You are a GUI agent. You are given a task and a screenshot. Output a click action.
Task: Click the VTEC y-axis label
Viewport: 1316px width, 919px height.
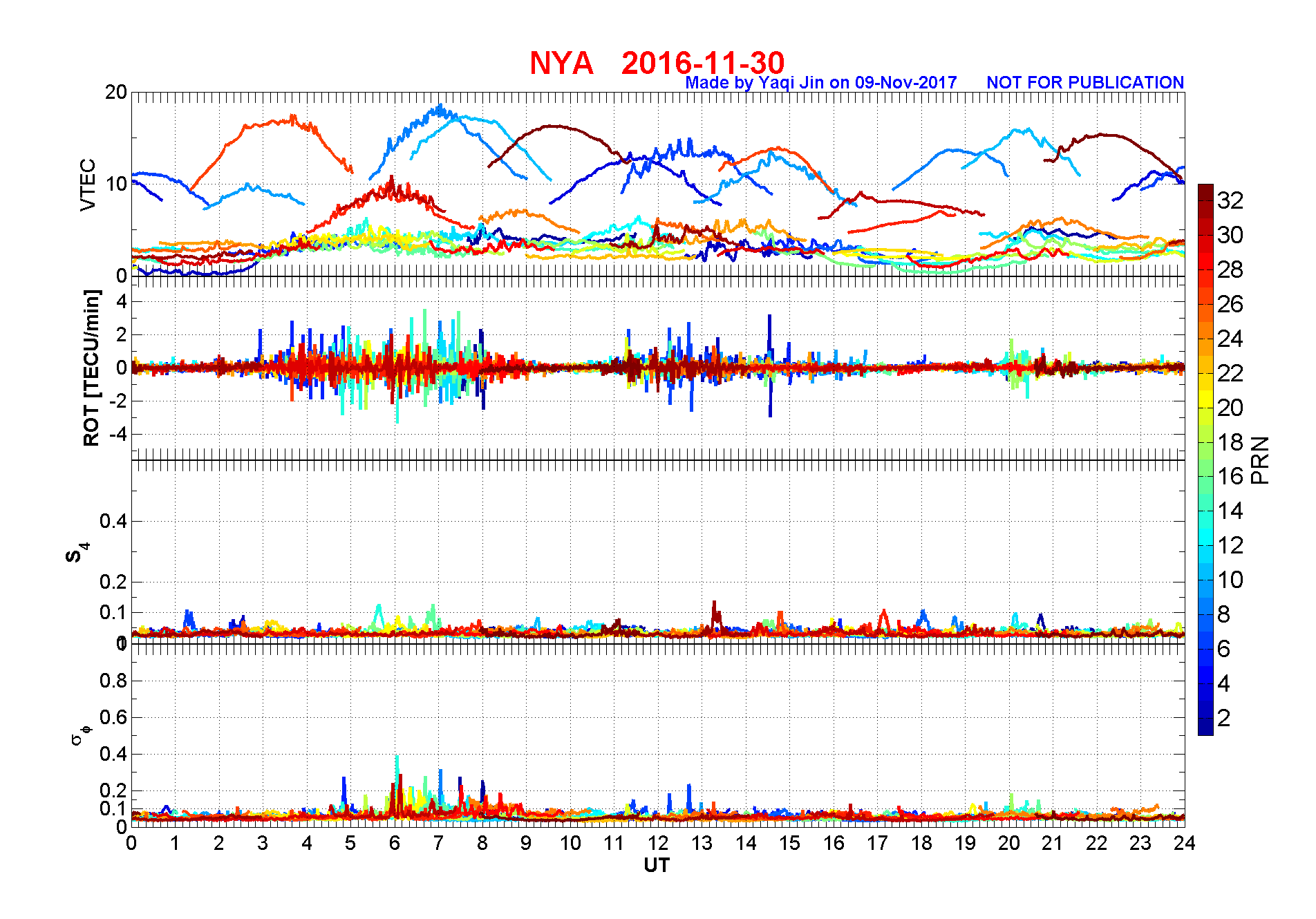coord(88,184)
